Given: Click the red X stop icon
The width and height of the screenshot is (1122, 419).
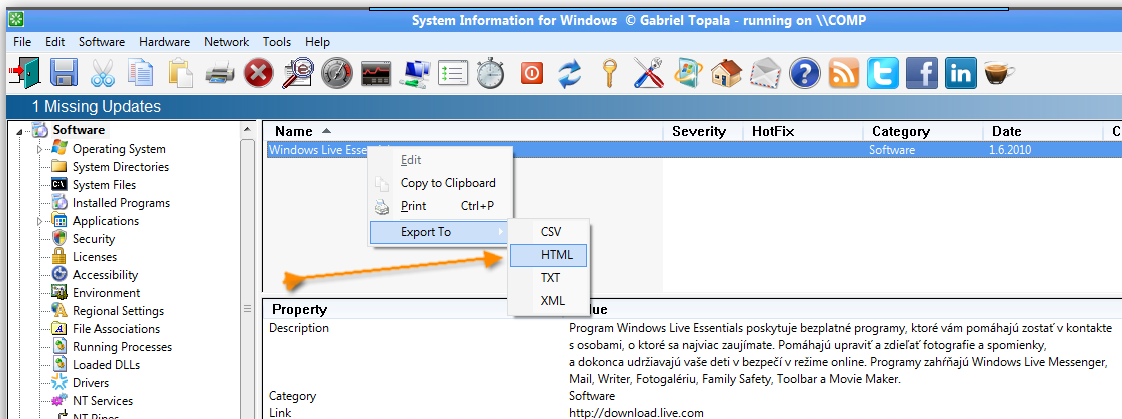Looking at the screenshot, I should pyautogui.click(x=258, y=73).
